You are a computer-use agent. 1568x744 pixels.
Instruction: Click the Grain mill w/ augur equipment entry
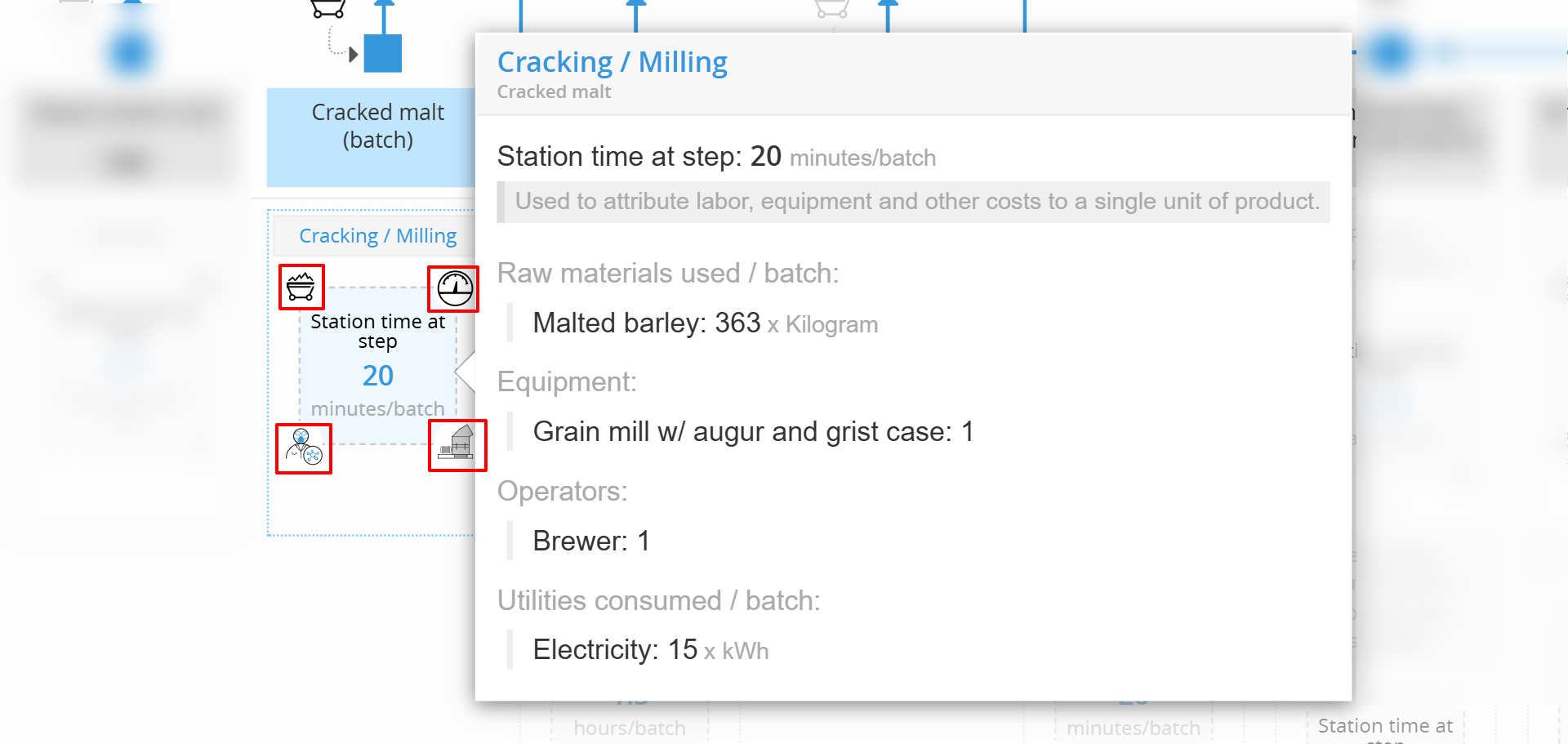[x=753, y=431]
